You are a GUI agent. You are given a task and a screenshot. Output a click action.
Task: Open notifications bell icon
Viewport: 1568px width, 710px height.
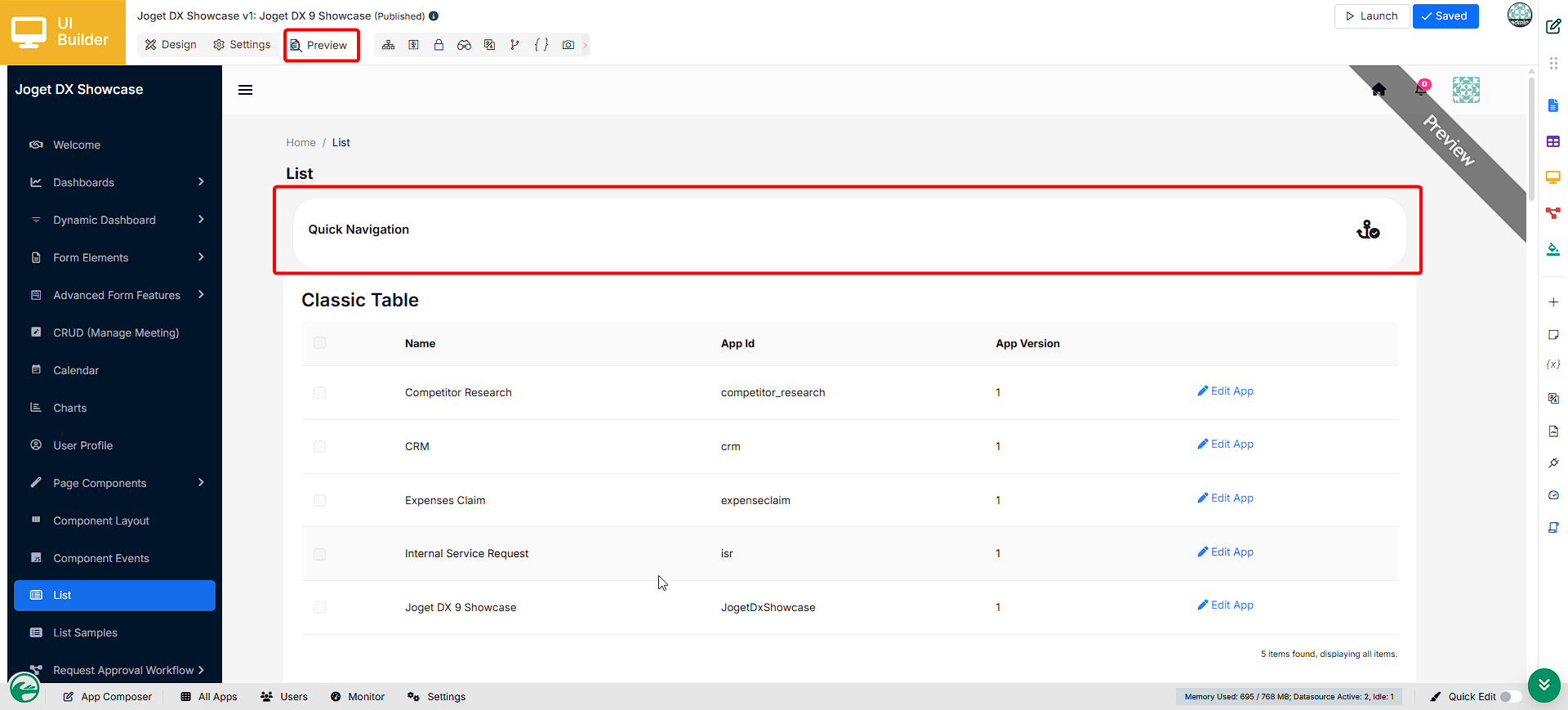(1421, 89)
